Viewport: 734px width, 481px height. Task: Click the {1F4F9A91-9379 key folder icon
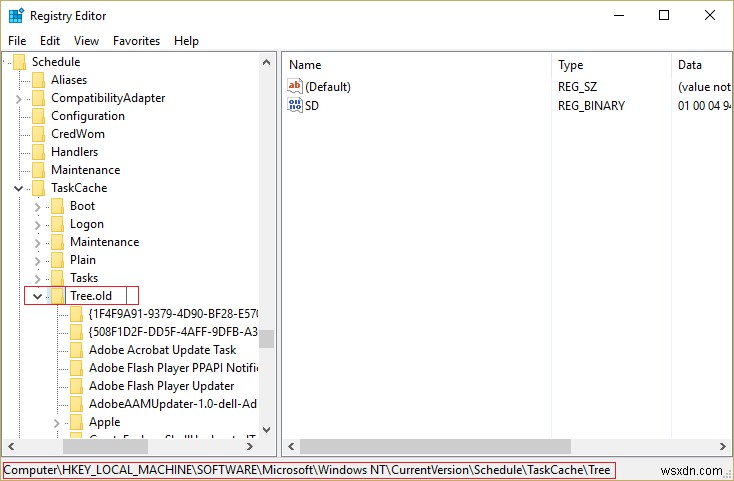[76, 314]
